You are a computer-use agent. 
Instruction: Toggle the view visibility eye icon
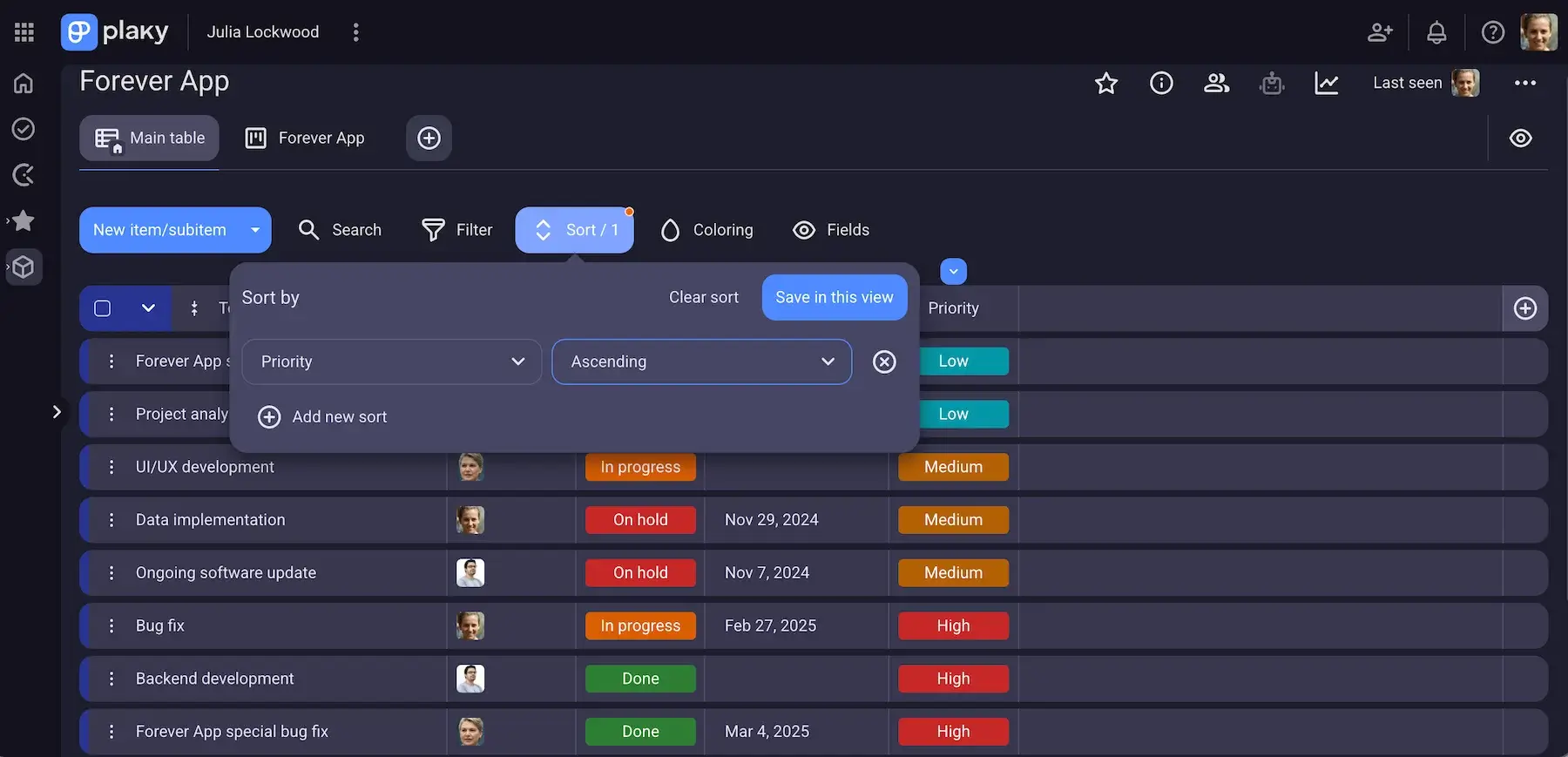click(x=1521, y=138)
